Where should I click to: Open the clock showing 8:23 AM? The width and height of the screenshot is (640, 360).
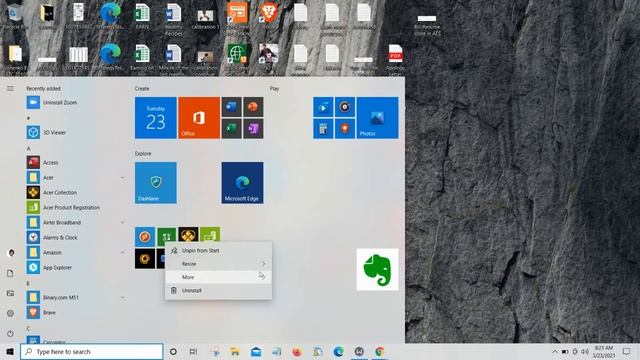604,351
